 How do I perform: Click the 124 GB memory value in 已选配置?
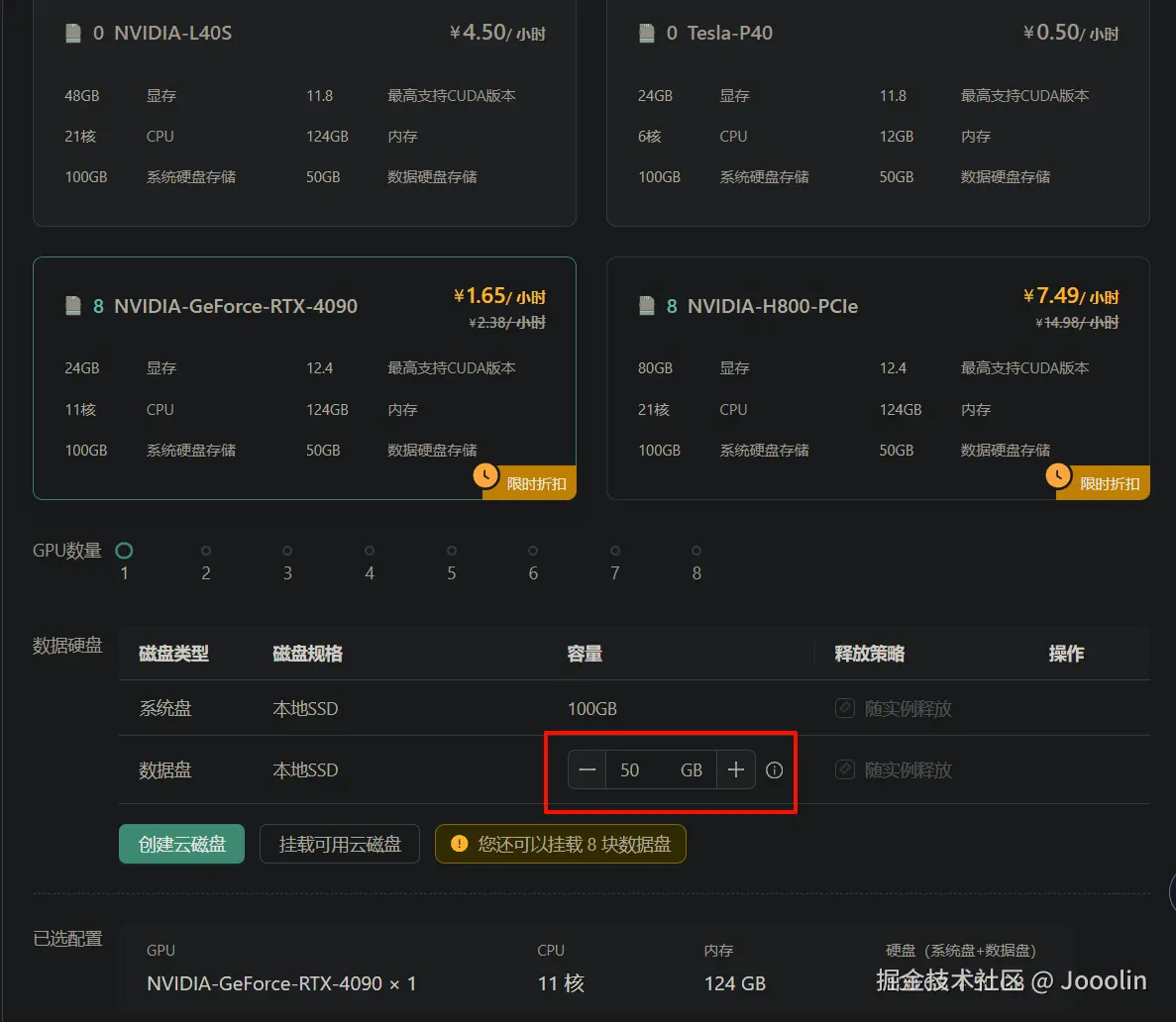pyautogui.click(x=735, y=983)
